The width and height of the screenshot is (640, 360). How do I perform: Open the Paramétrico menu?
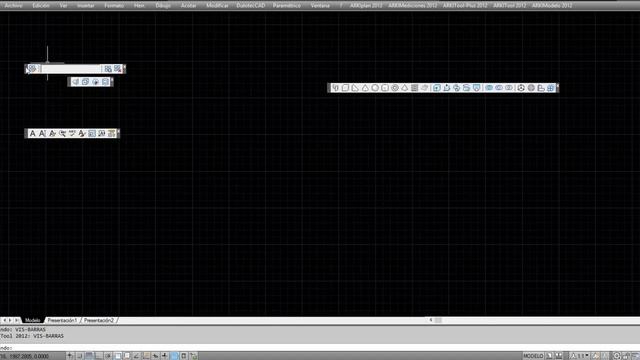(x=287, y=5)
